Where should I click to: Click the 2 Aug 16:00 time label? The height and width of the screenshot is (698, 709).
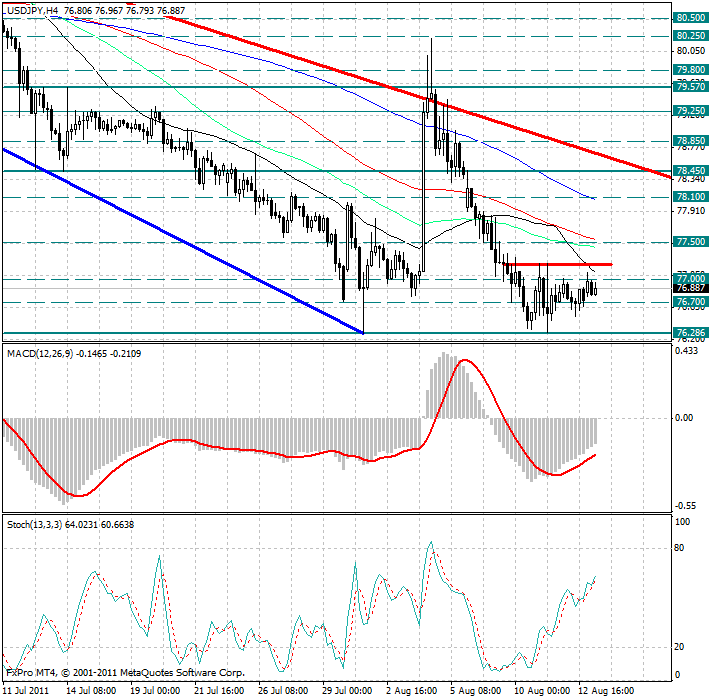[x=411, y=691]
